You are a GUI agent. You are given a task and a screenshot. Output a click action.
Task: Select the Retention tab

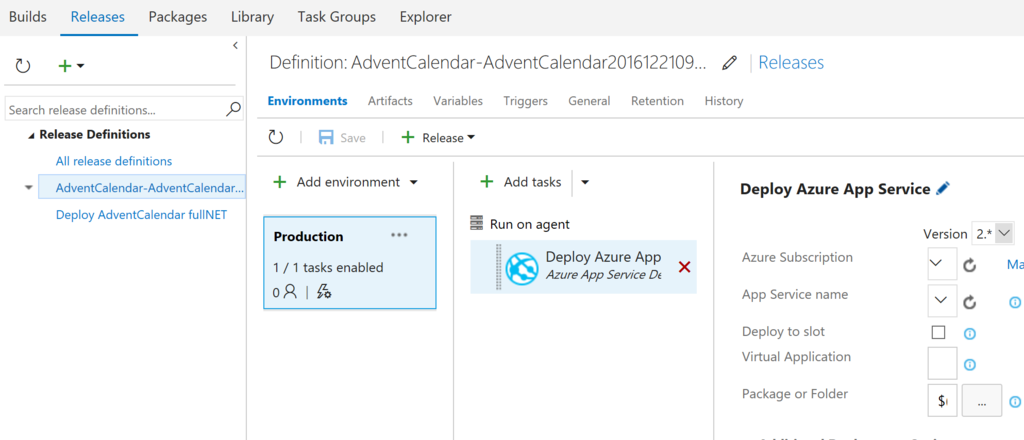pyautogui.click(x=657, y=101)
